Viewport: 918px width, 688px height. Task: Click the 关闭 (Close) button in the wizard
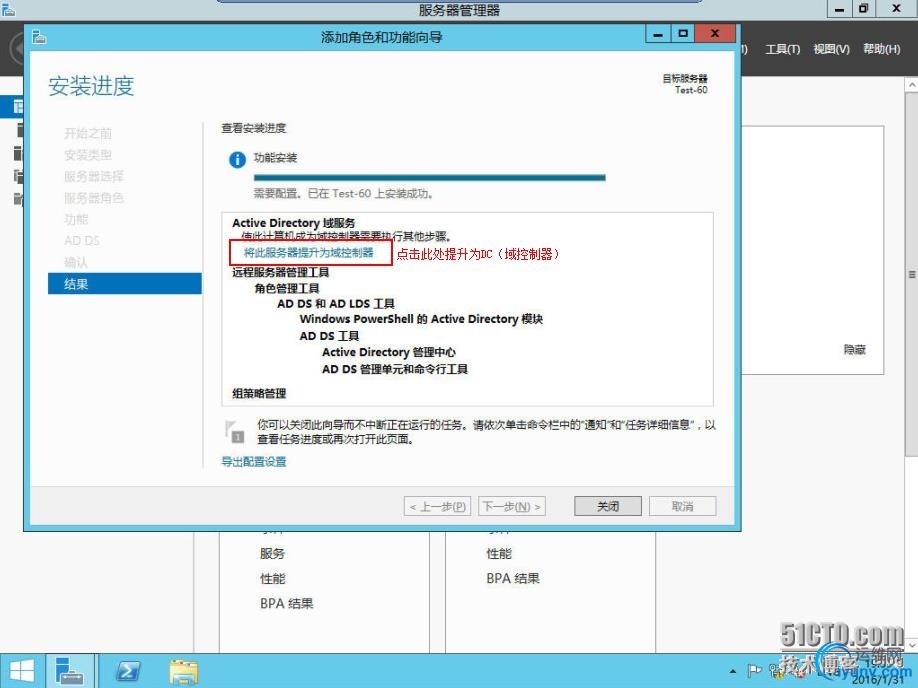[x=608, y=506]
